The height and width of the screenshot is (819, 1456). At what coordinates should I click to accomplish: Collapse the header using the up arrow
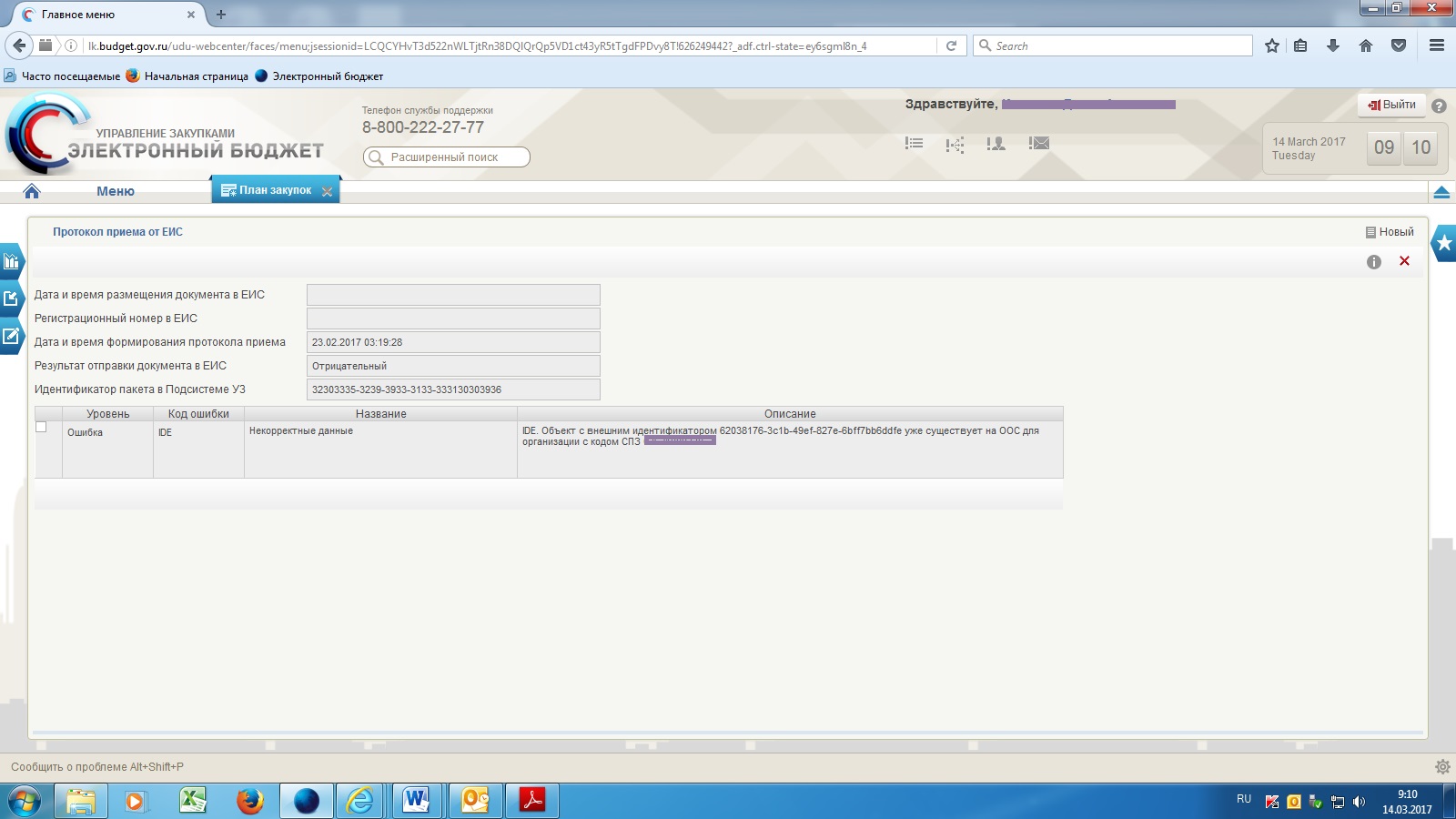[1441, 192]
